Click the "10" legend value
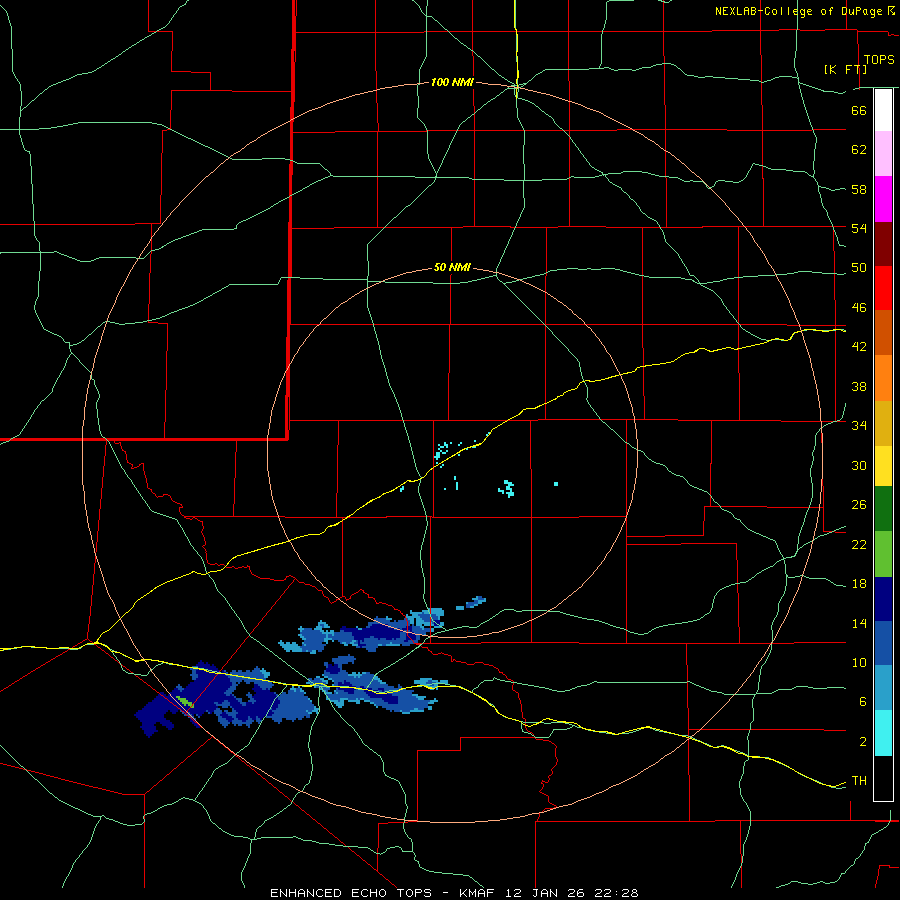The image size is (900, 900). click(859, 663)
